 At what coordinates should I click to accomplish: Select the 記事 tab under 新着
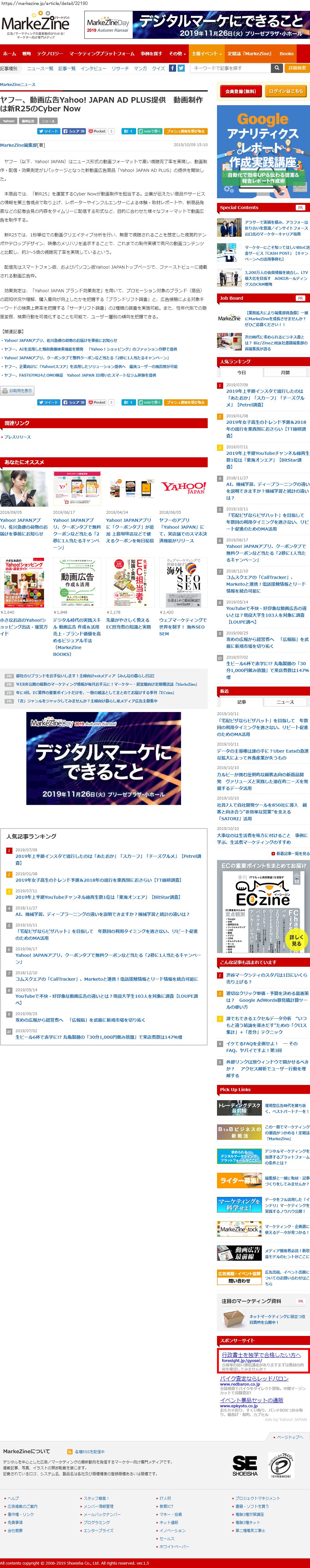pos(241,702)
